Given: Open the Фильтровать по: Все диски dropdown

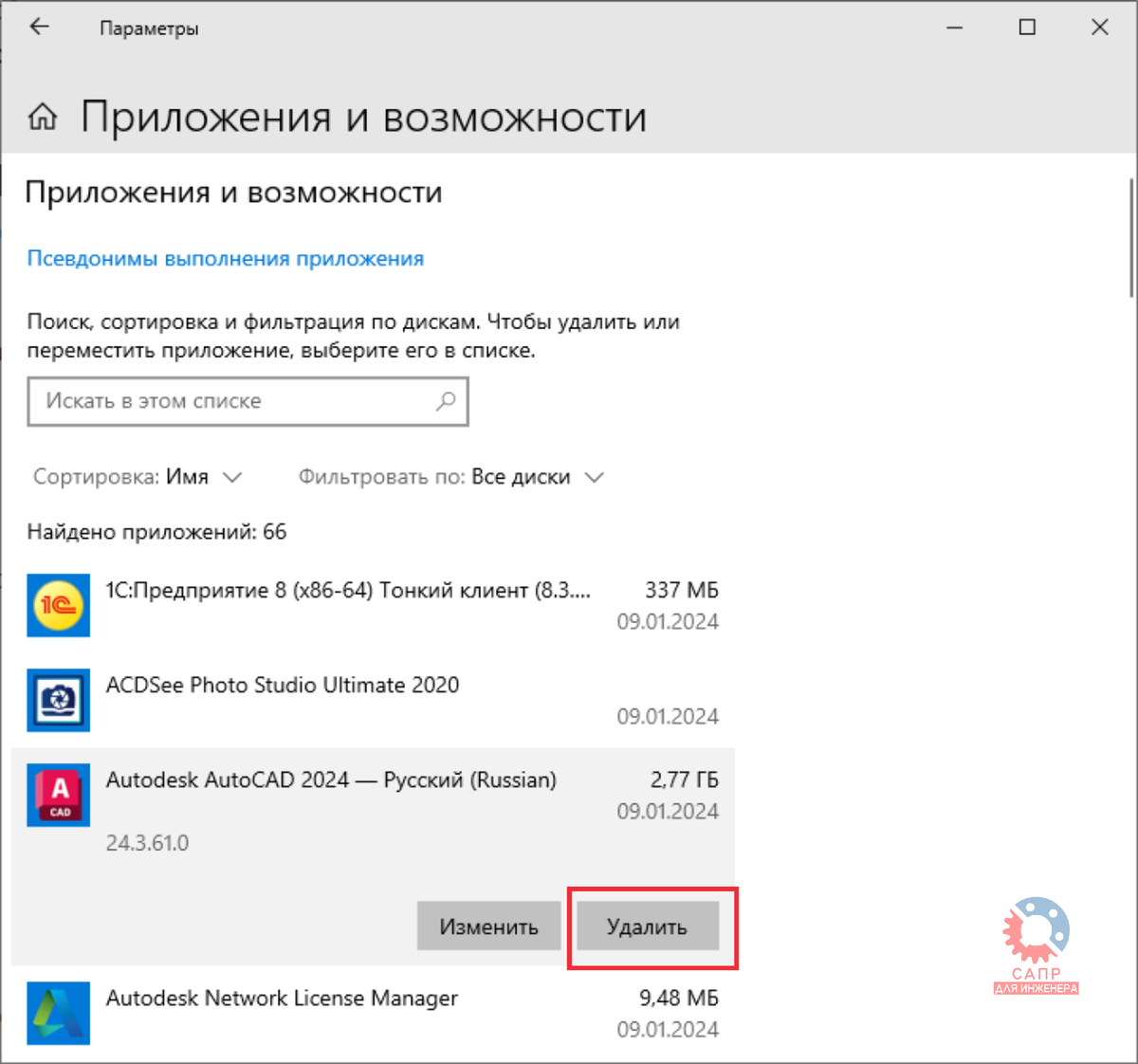Looking at the screenshot, I should [451, 477].
